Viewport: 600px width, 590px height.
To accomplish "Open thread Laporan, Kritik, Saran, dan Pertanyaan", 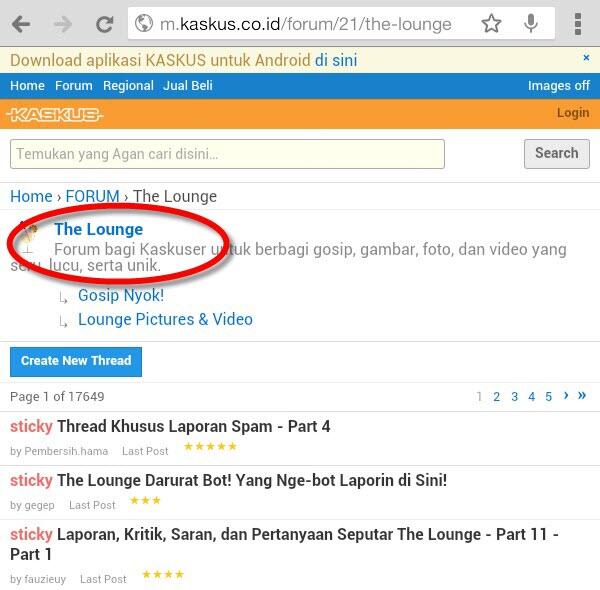I will [284, 544].
